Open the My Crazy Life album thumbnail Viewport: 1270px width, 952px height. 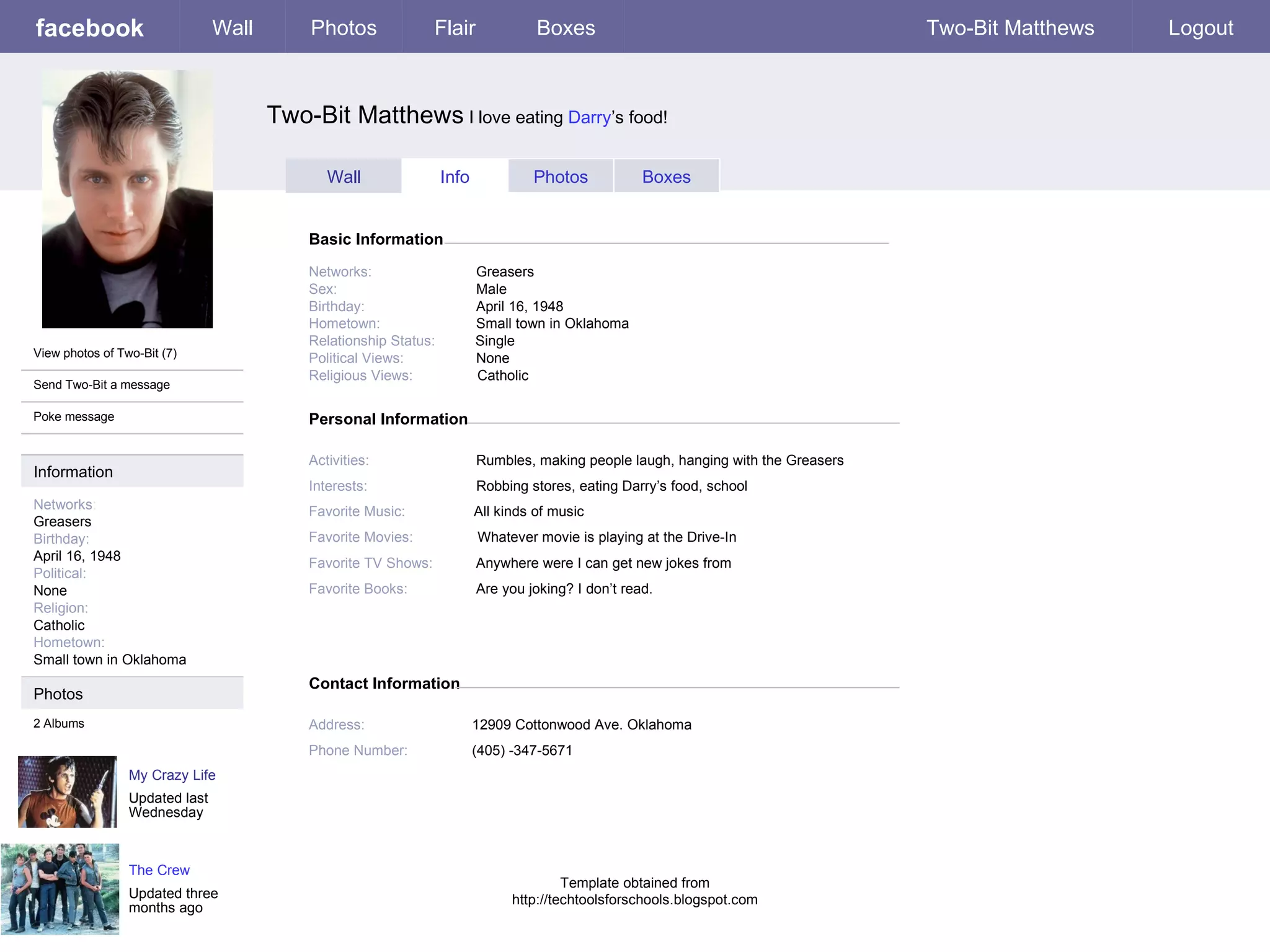[x=67, y=791]
